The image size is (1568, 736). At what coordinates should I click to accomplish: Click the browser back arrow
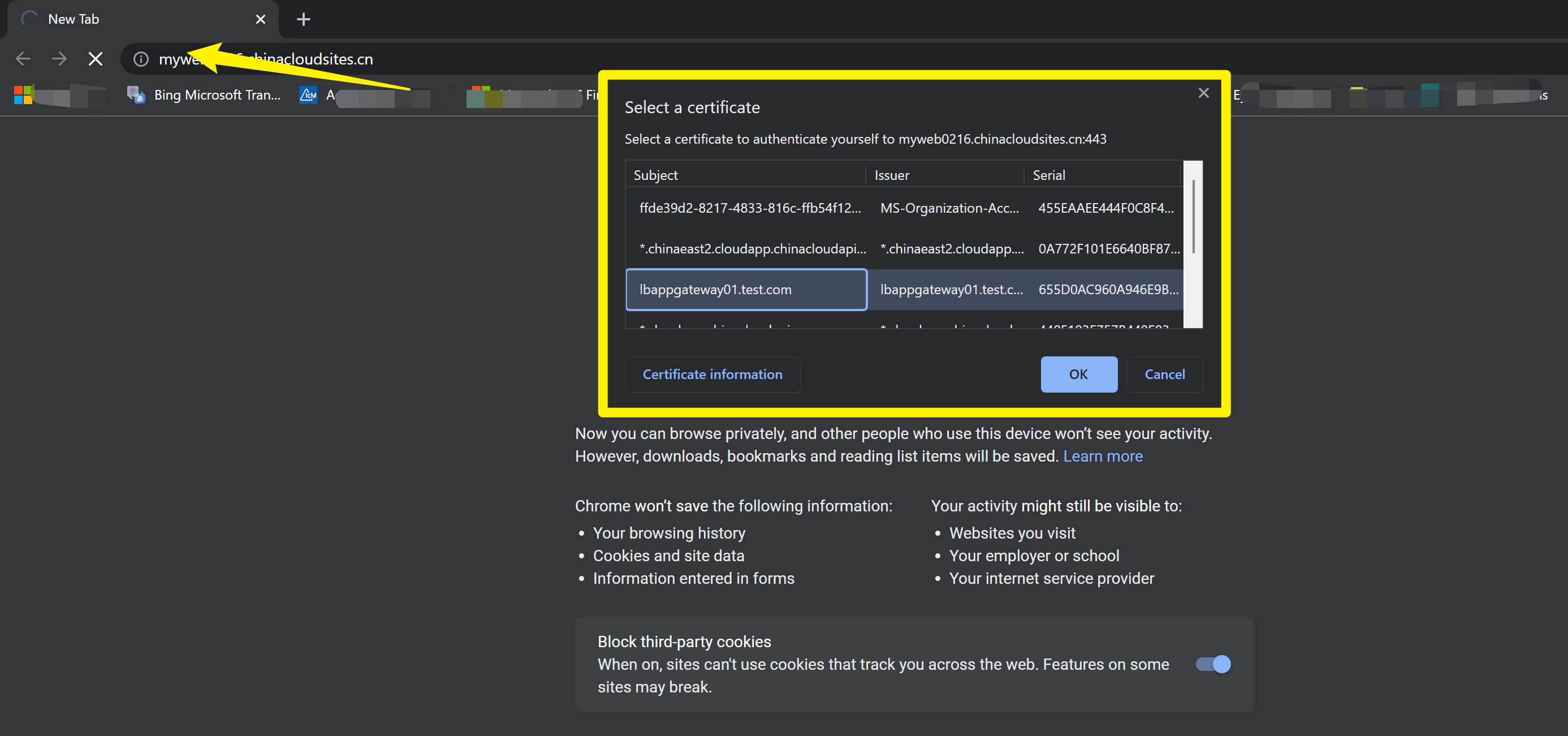click(x=23, y=59)
